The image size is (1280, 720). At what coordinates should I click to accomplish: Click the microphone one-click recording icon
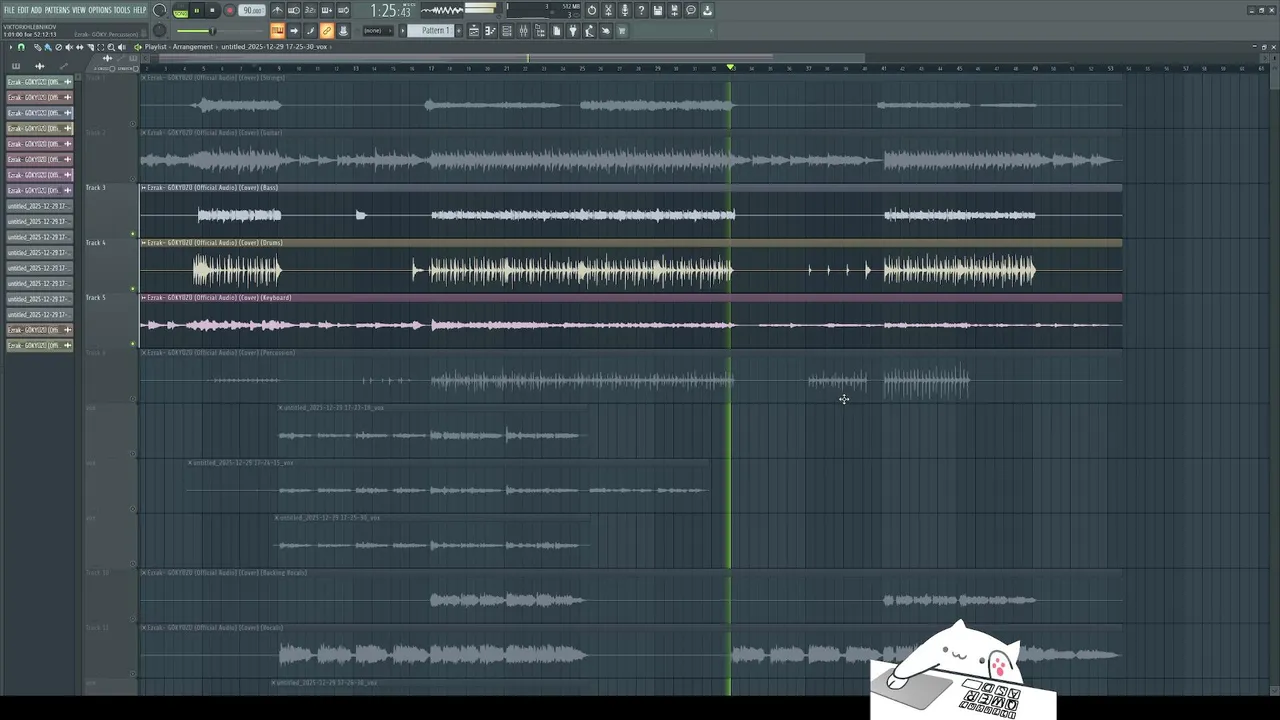624,11
